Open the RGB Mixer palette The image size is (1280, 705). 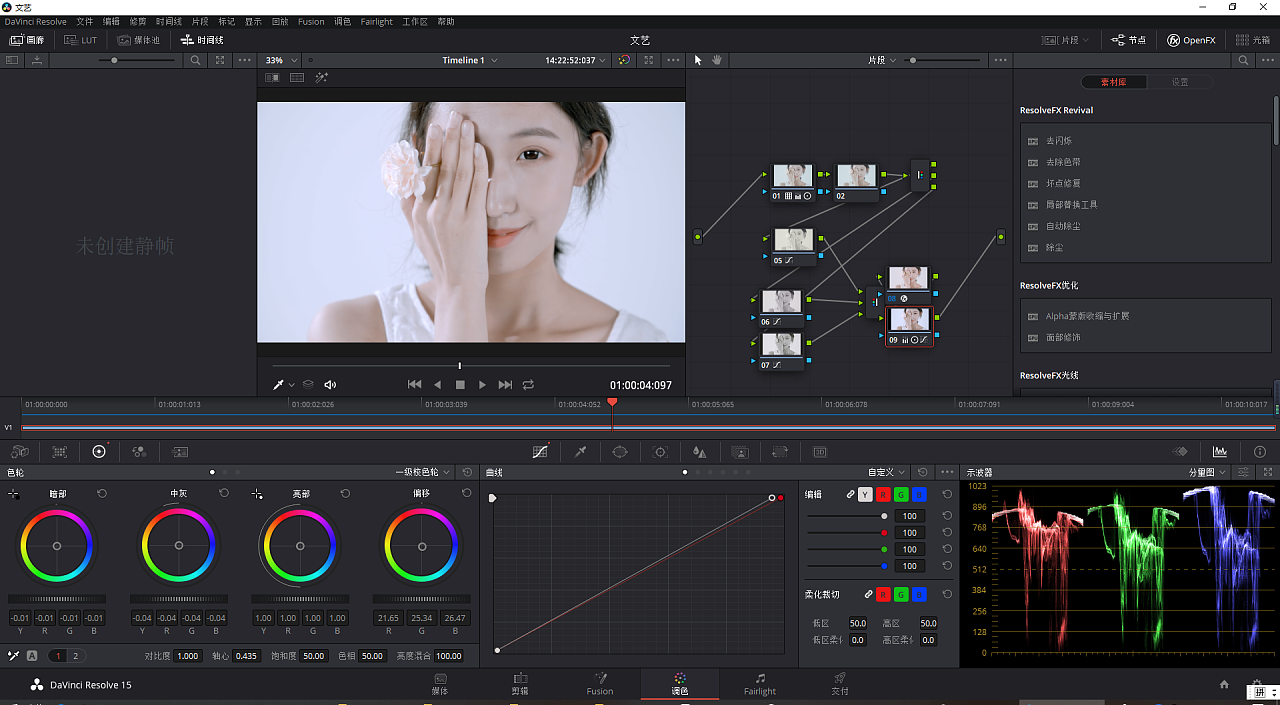[x=139, y=452]
